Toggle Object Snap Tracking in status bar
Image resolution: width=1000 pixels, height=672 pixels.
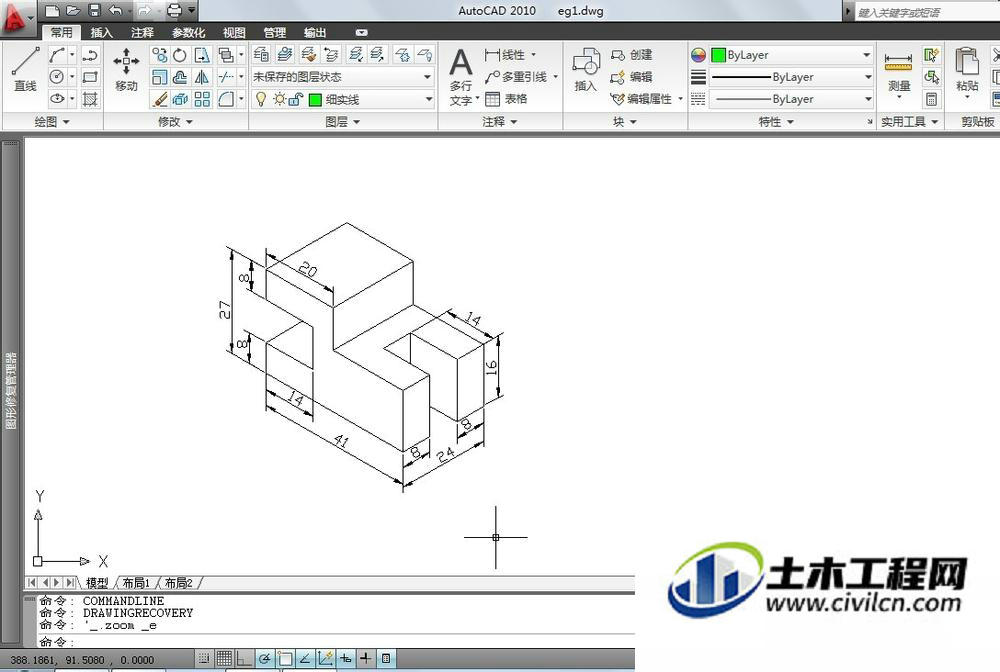click(x=305, y=658)
